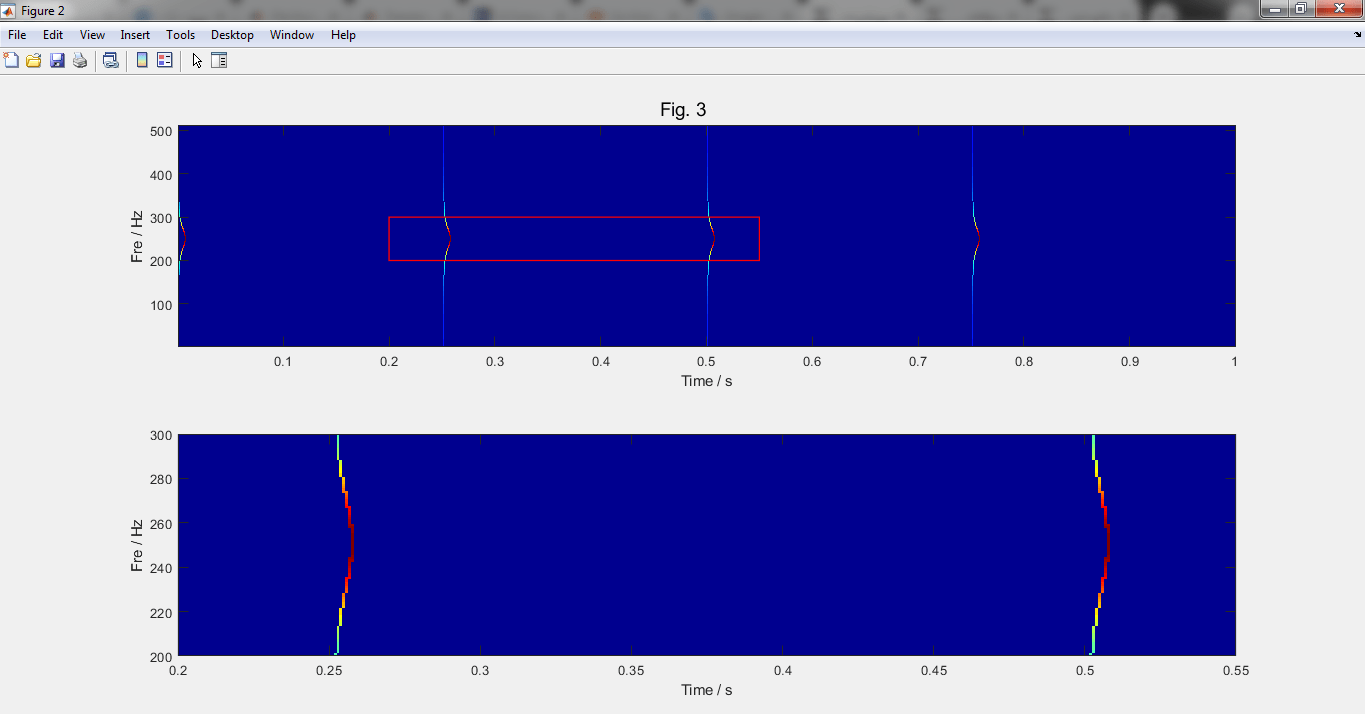Minimize the Figure 2 window
1365x714 pixels.
point(1274,9)
